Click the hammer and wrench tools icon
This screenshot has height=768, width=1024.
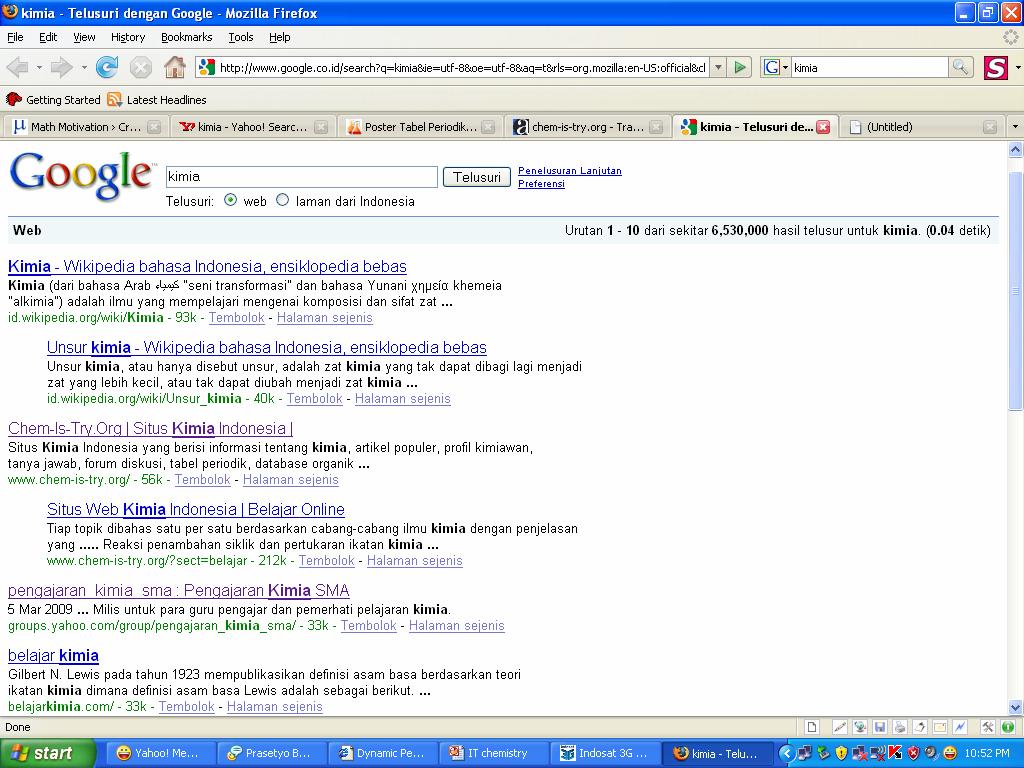click(987, 727)
